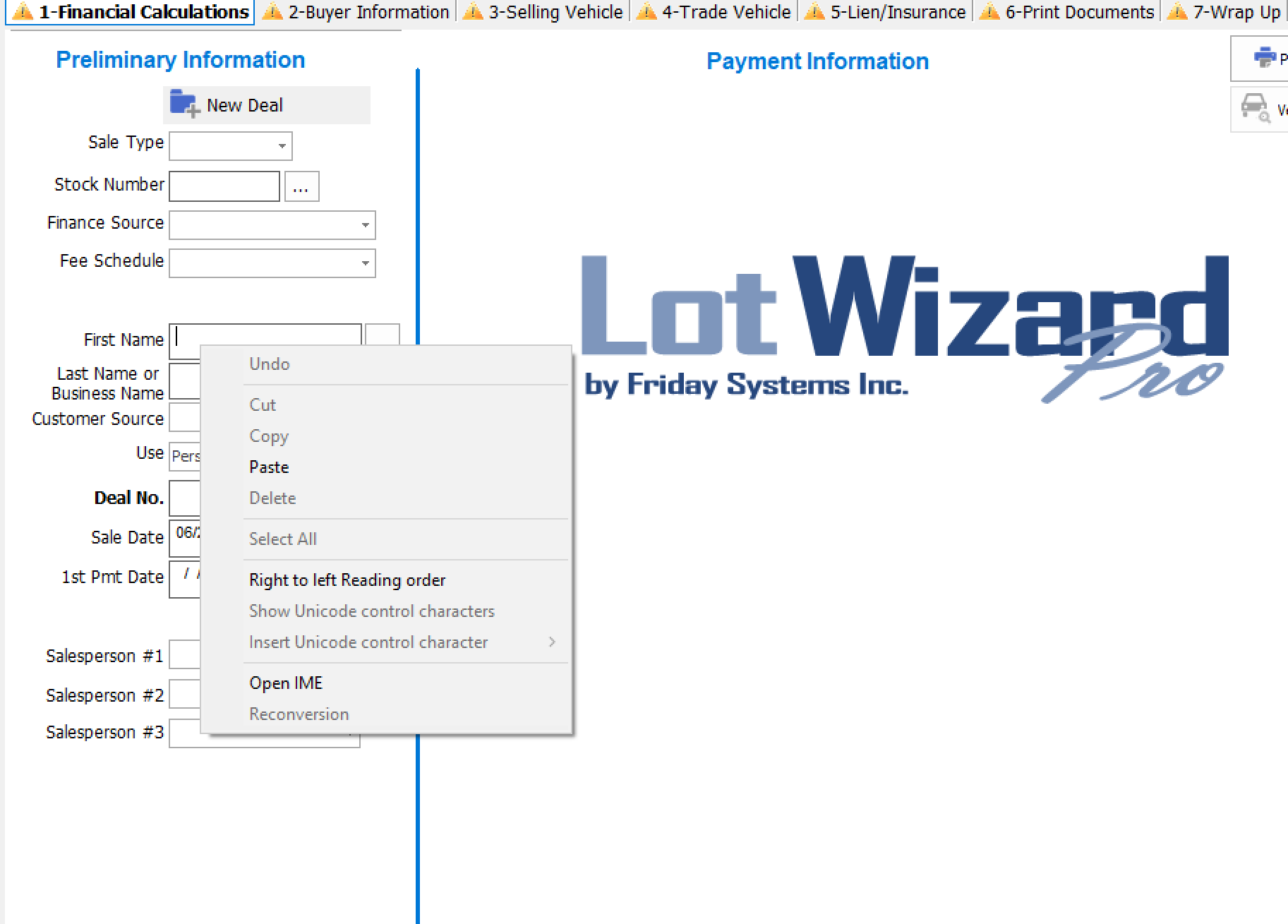Click the vehicle search car icon
The height and width of the screenshot is (924, 1288).
pyautogui.click(x=1255, y=108)
